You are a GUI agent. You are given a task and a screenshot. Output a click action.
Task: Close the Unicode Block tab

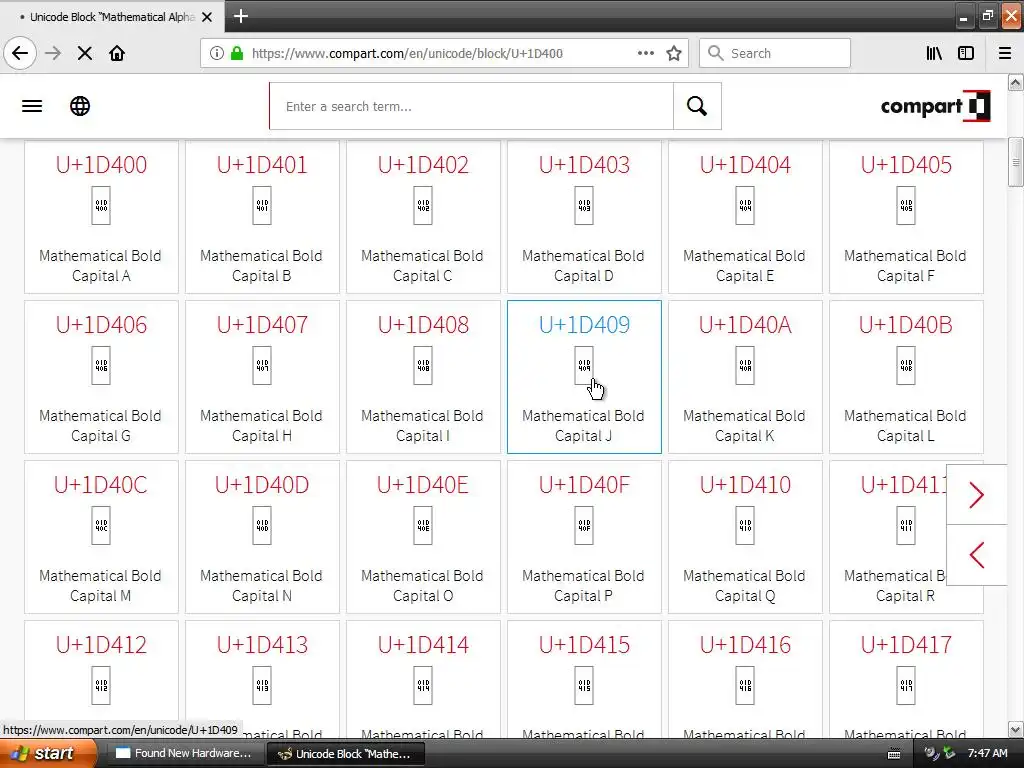pyautogui.click(x=207, y=17)
